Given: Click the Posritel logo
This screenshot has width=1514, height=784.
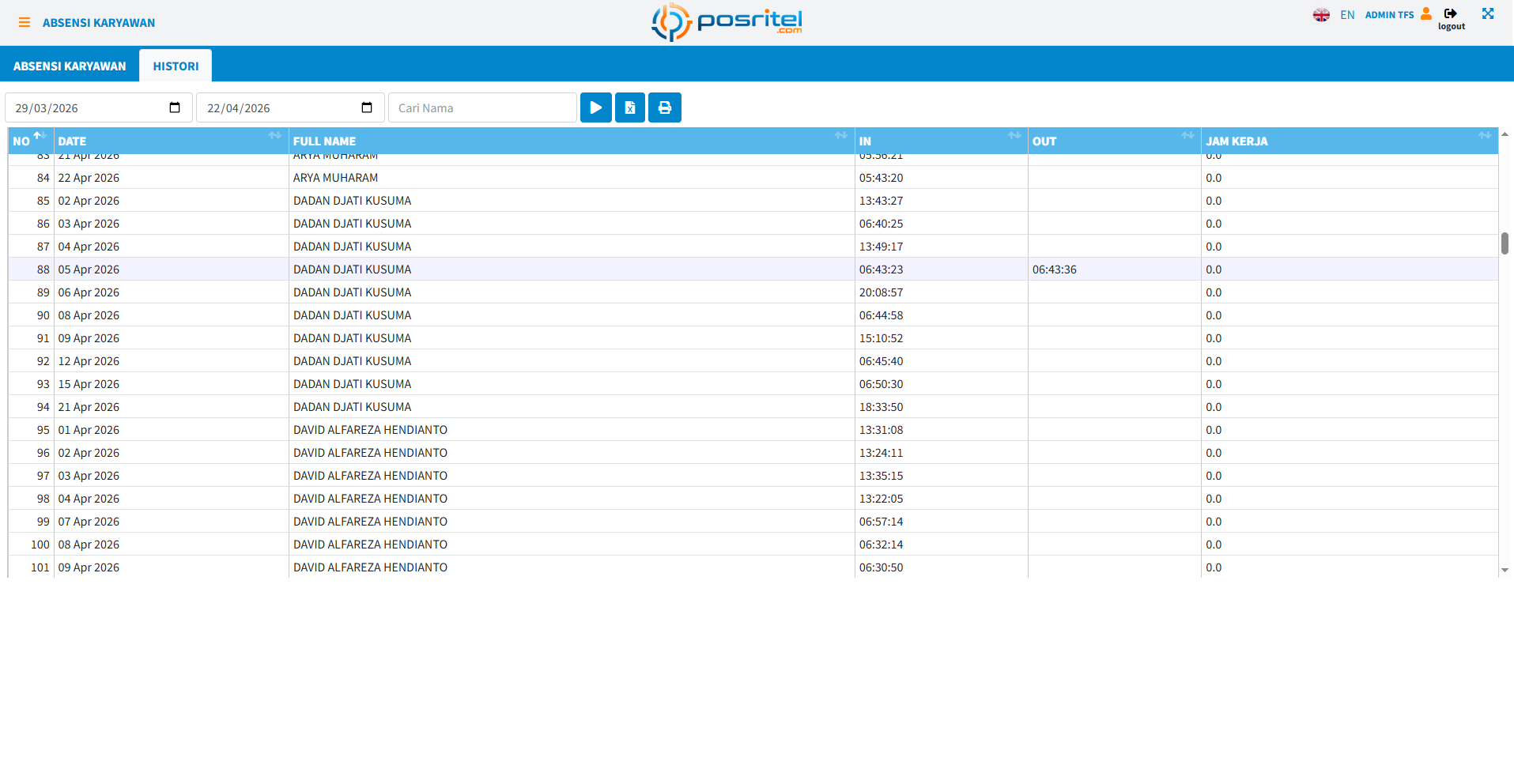Looking at the screenshot, I should [727, 22].
